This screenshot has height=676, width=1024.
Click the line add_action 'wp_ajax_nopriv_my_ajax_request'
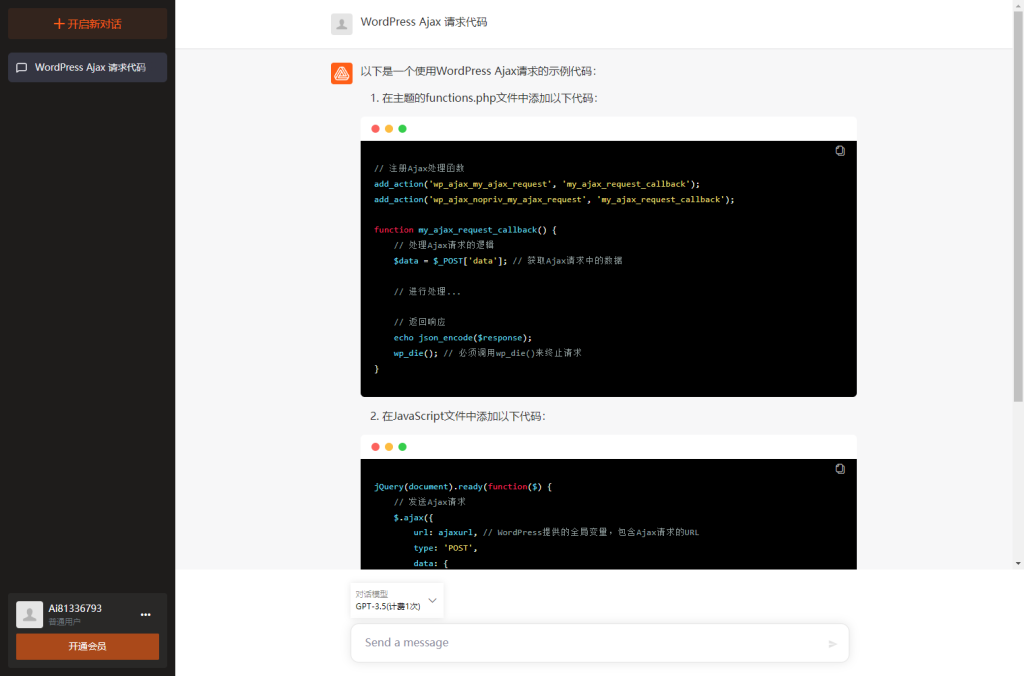(x=554, y=200)
